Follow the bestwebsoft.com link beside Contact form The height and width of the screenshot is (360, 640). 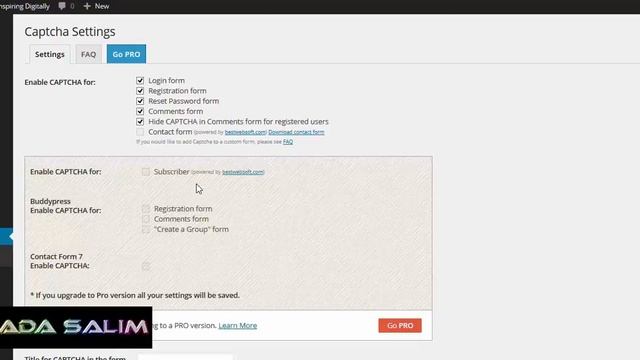click(x=245, y=132)
